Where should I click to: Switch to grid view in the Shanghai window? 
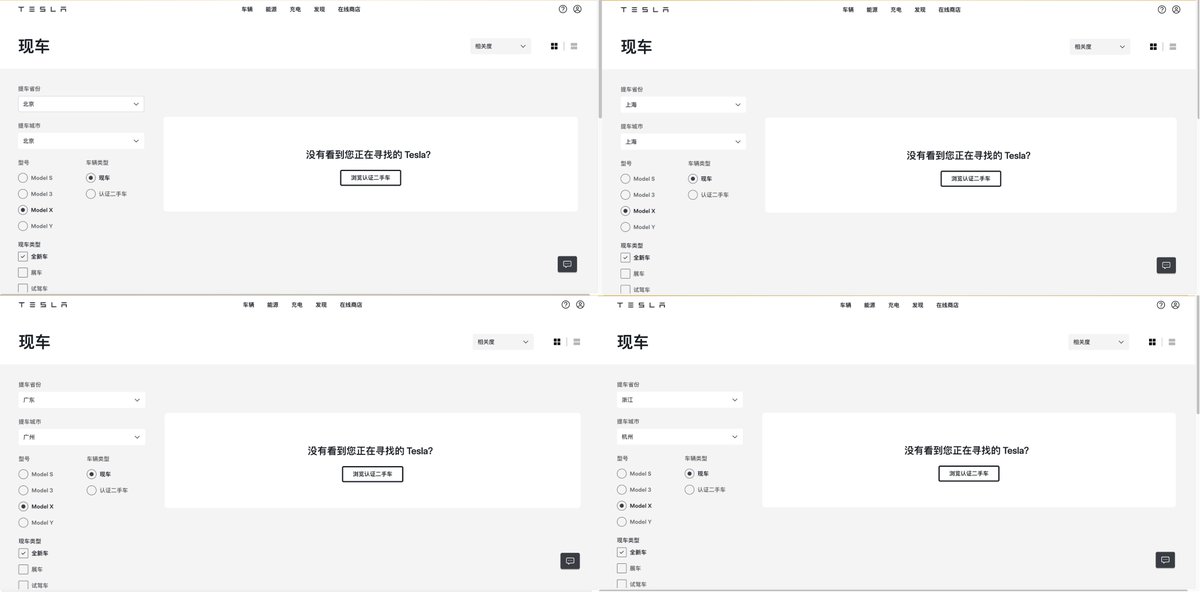click(1153, 46)
